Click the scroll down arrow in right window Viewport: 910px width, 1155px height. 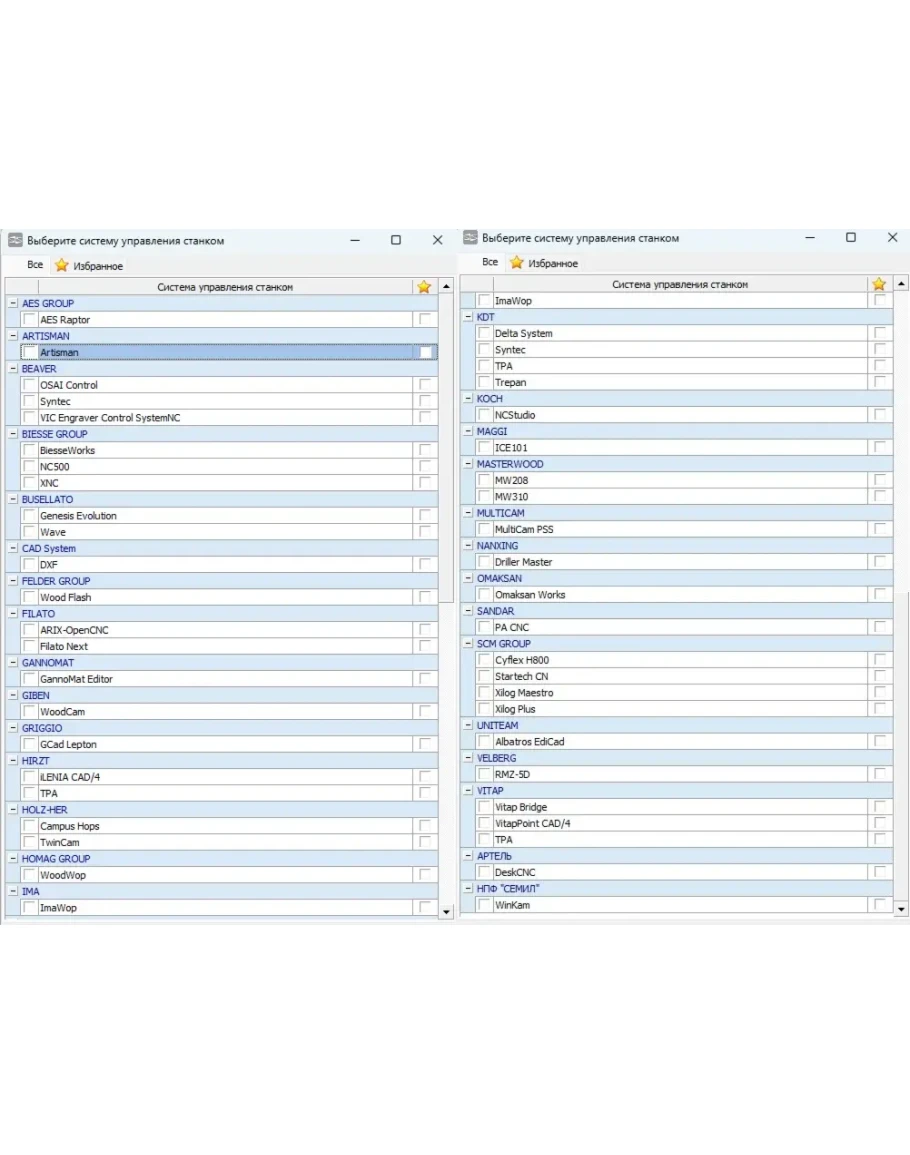[x=901, y=909]
